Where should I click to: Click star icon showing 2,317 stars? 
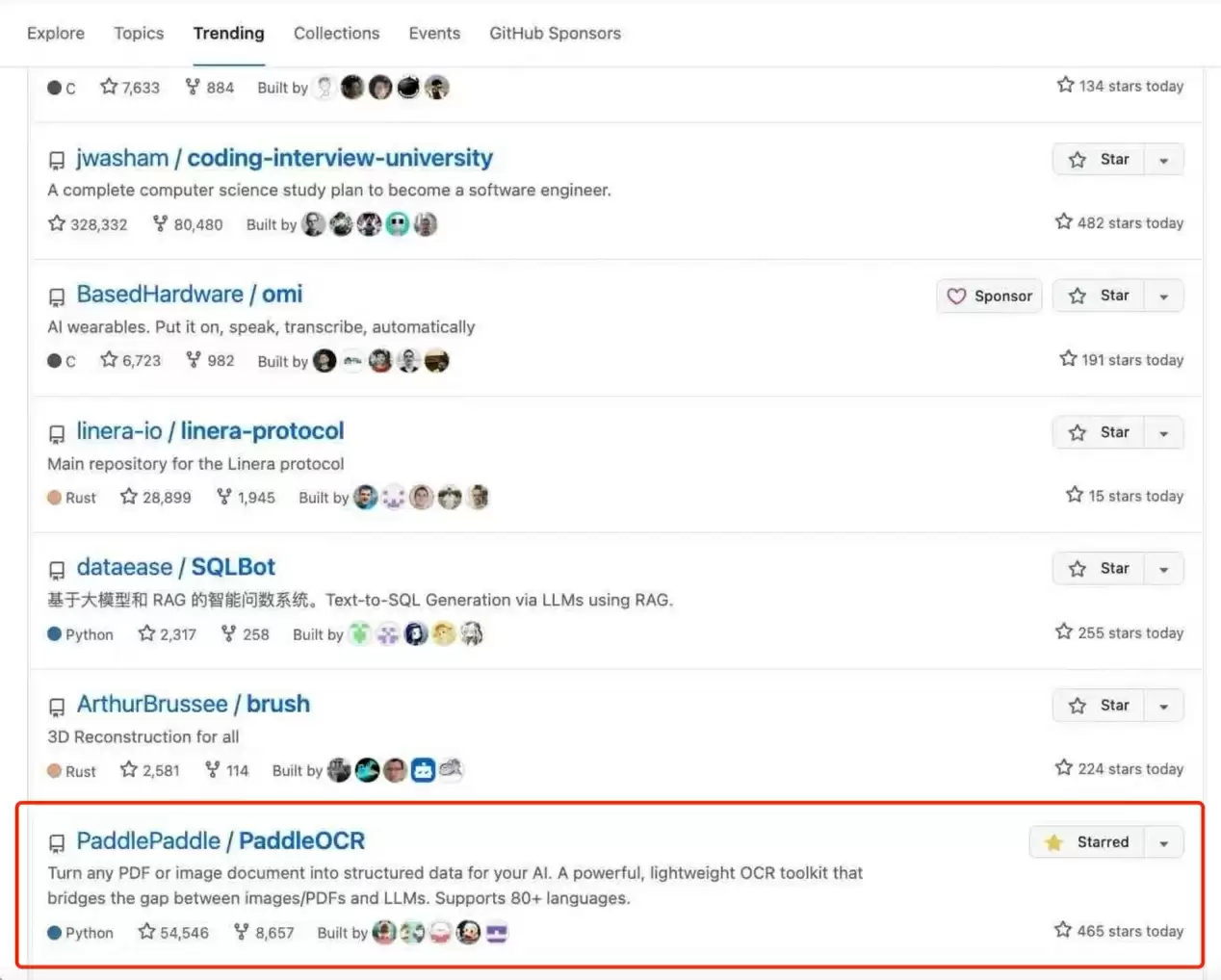(x=146, y=633)
